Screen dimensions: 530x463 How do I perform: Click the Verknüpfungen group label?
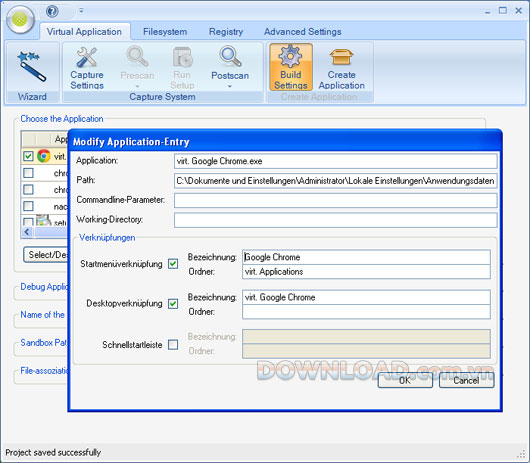(x=107, y=238)
